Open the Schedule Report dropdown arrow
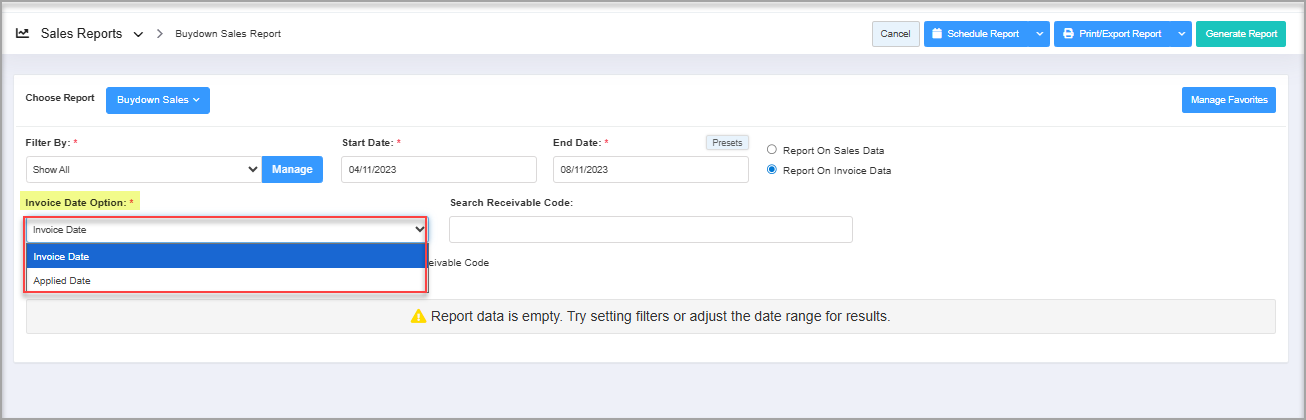This screenshot has width=1306, height=420. [1040, 34]
